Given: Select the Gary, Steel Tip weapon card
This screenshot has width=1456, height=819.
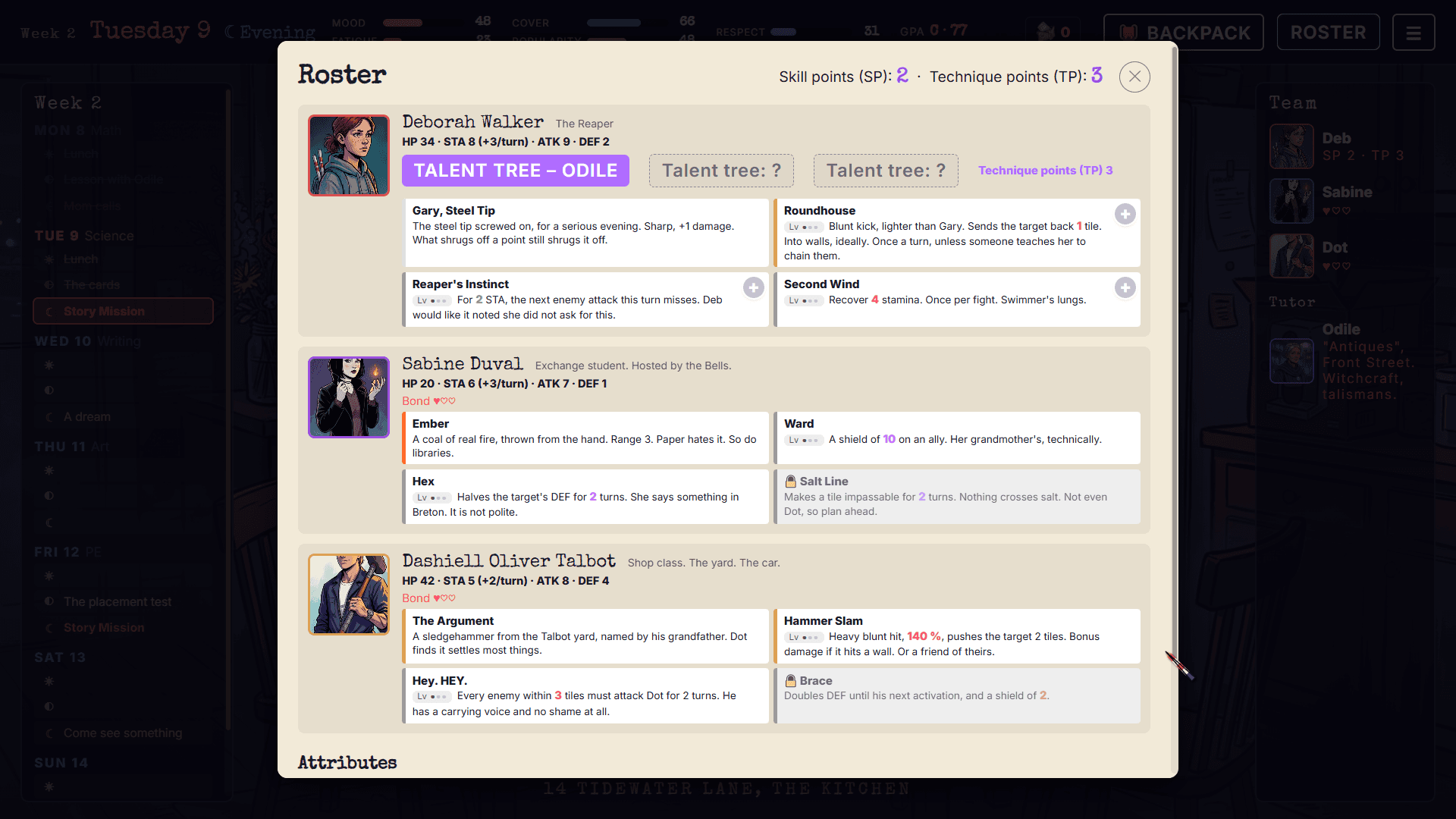Looking at the screenshot, I should [585, 233].
